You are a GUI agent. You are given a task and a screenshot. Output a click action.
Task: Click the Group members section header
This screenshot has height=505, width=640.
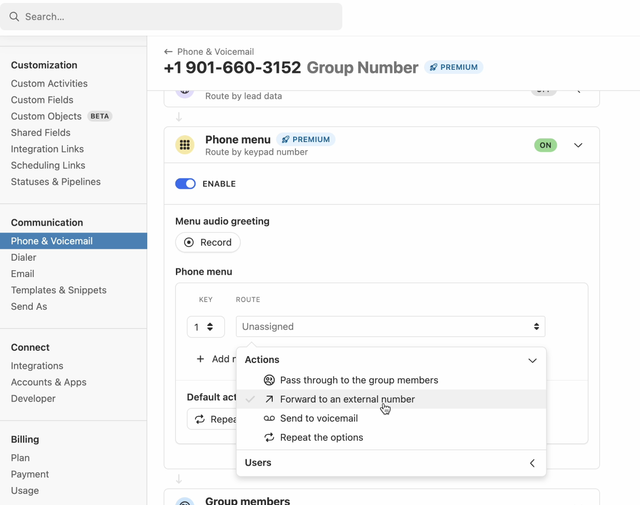(382, 499)
